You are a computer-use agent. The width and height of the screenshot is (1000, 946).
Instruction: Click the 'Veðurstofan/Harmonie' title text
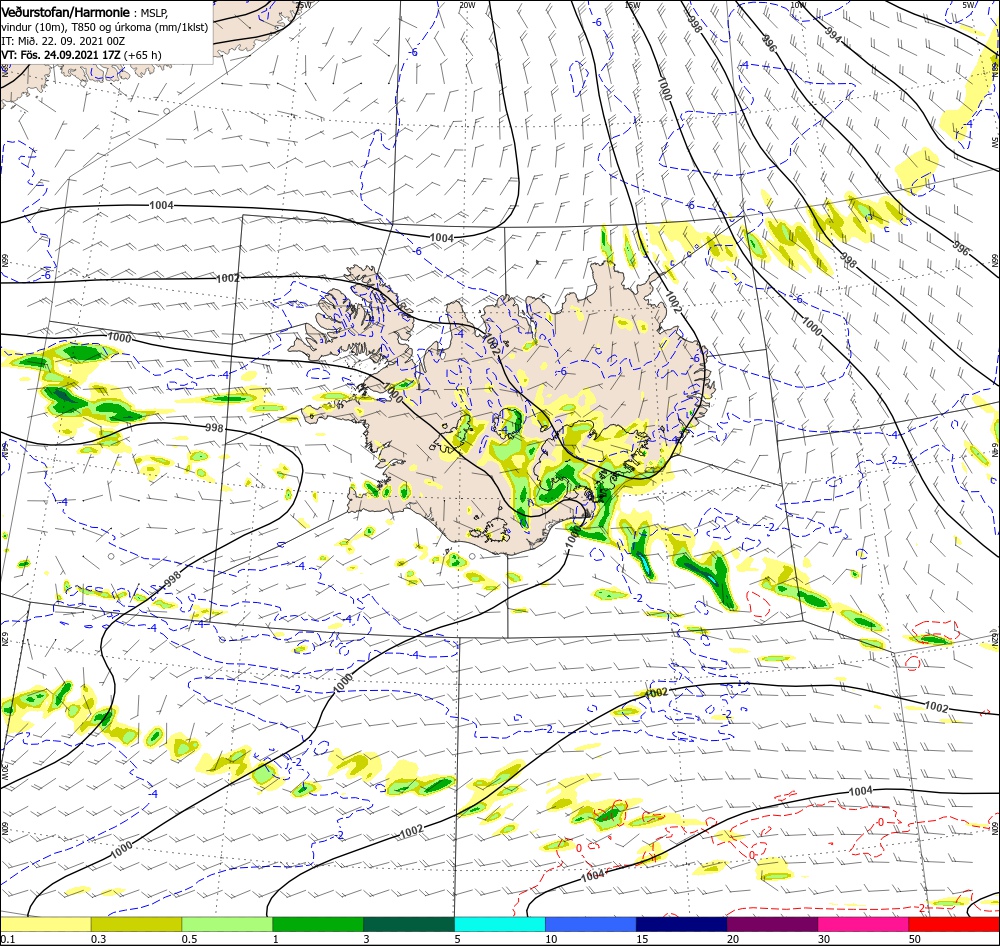66,13
